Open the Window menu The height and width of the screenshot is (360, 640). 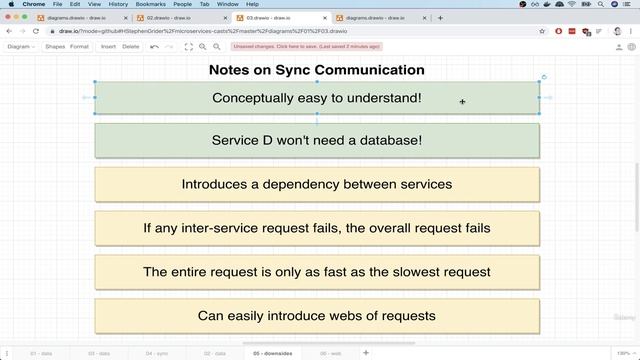pos(227,4)
